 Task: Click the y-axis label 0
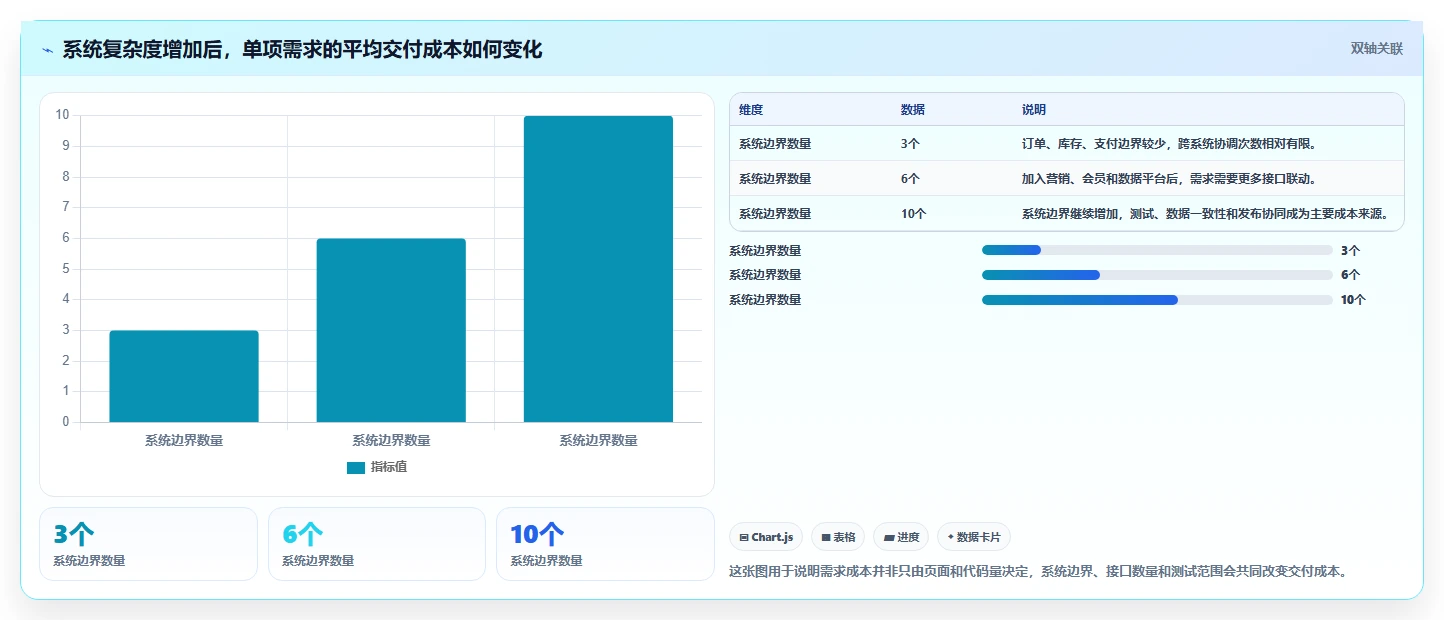coord(65,422)
